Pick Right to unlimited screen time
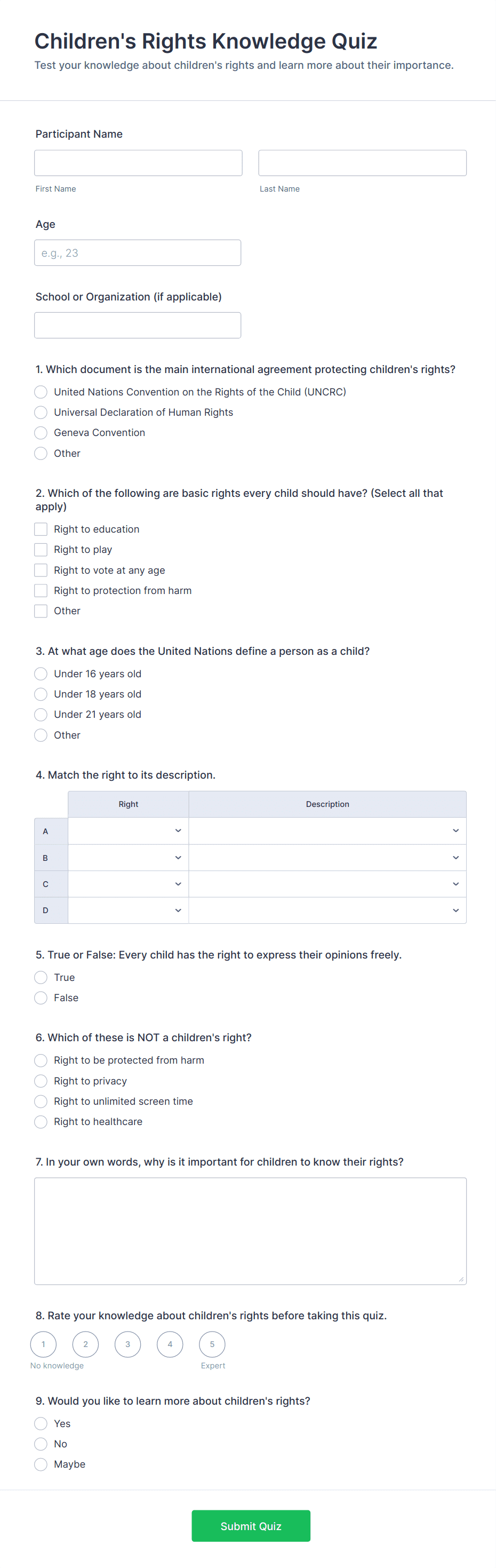The image size is (496, 1568). click(41, 1101)
